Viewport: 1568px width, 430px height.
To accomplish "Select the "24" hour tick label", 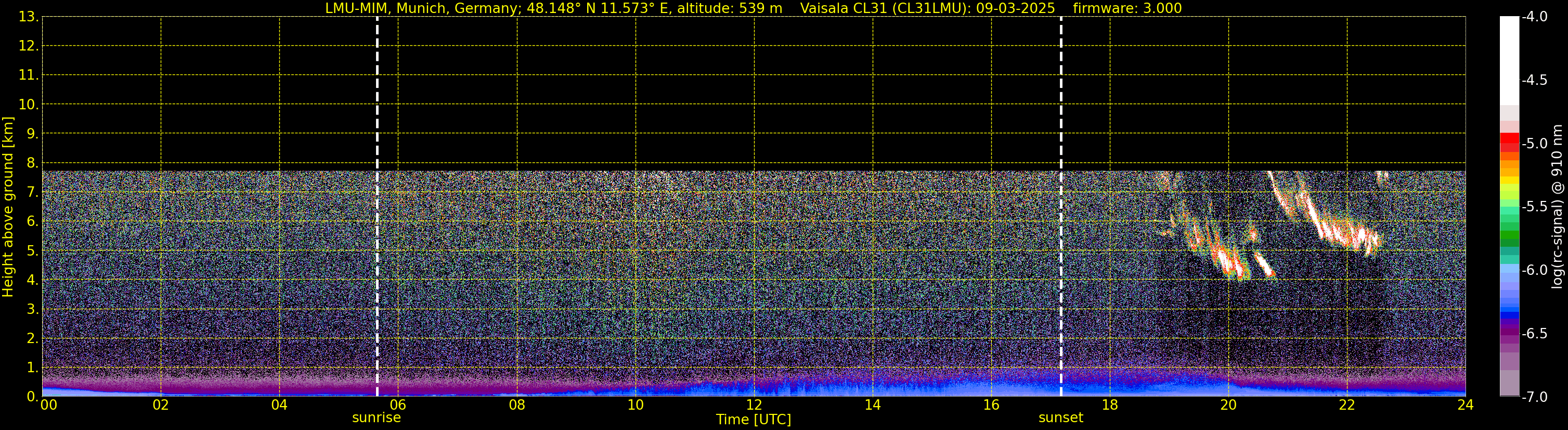I will (1466, 405).
